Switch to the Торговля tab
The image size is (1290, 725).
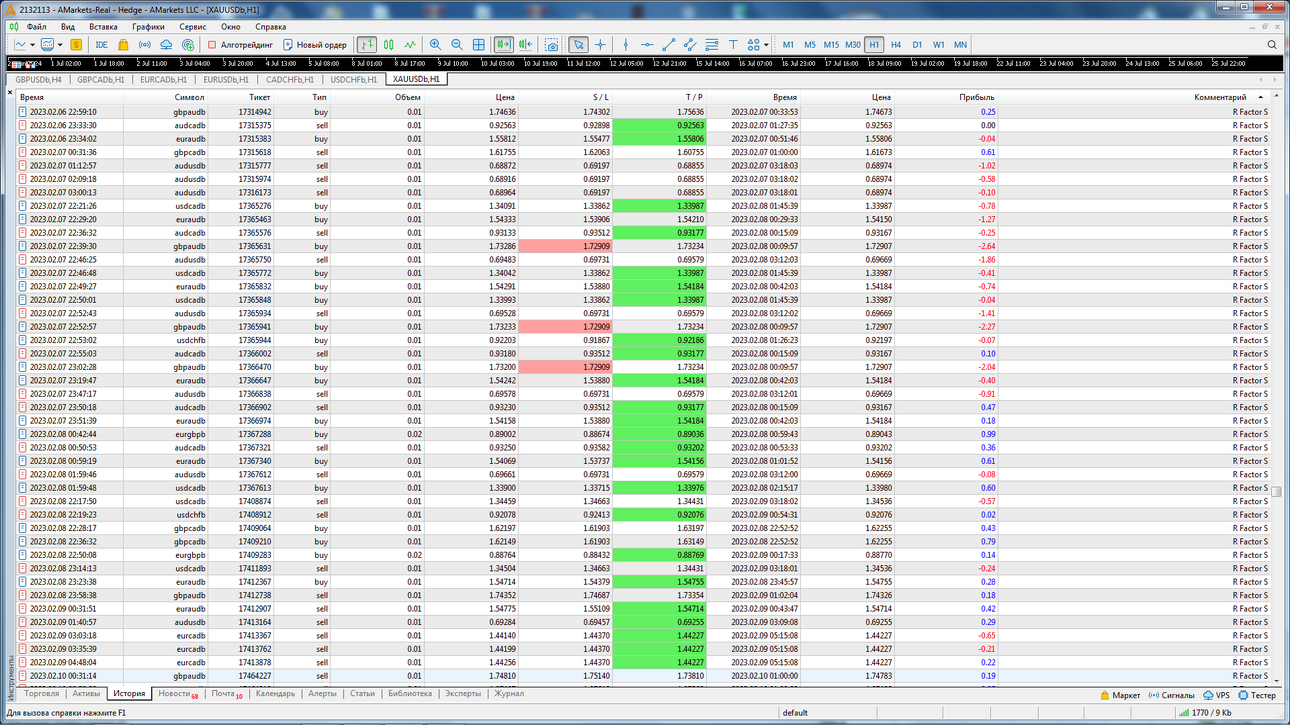(x=42, y=693)
